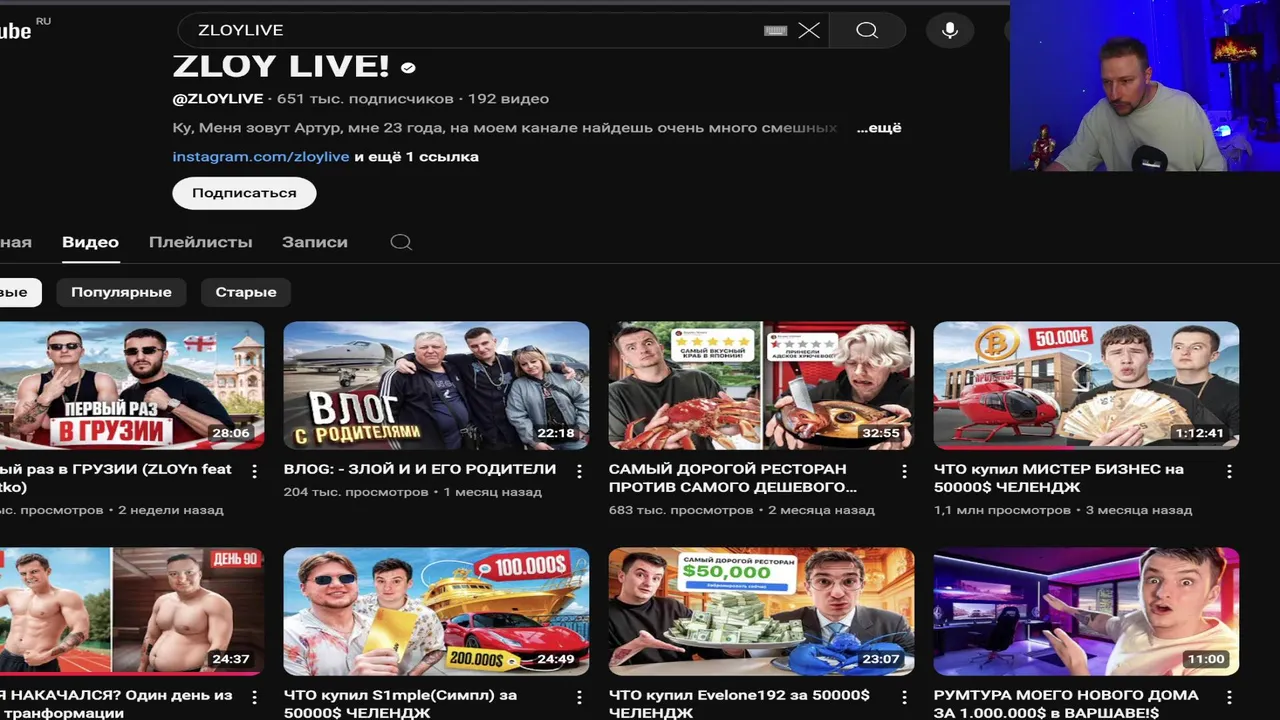The height and width of the screenshot is (720, 1280).
Task: Open options menu for РУМТУРА video
Action: point(1229,697)
